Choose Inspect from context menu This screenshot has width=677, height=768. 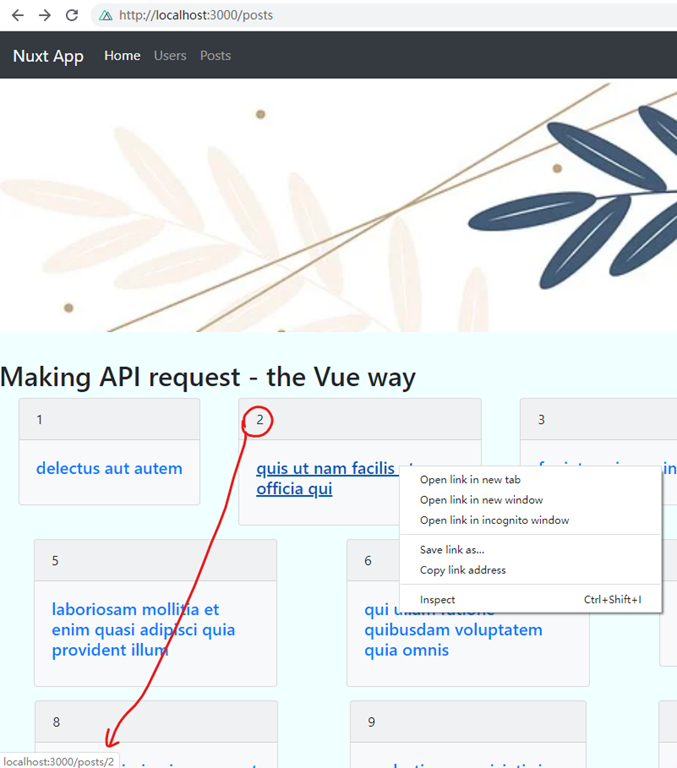click(x=531, y=600)
